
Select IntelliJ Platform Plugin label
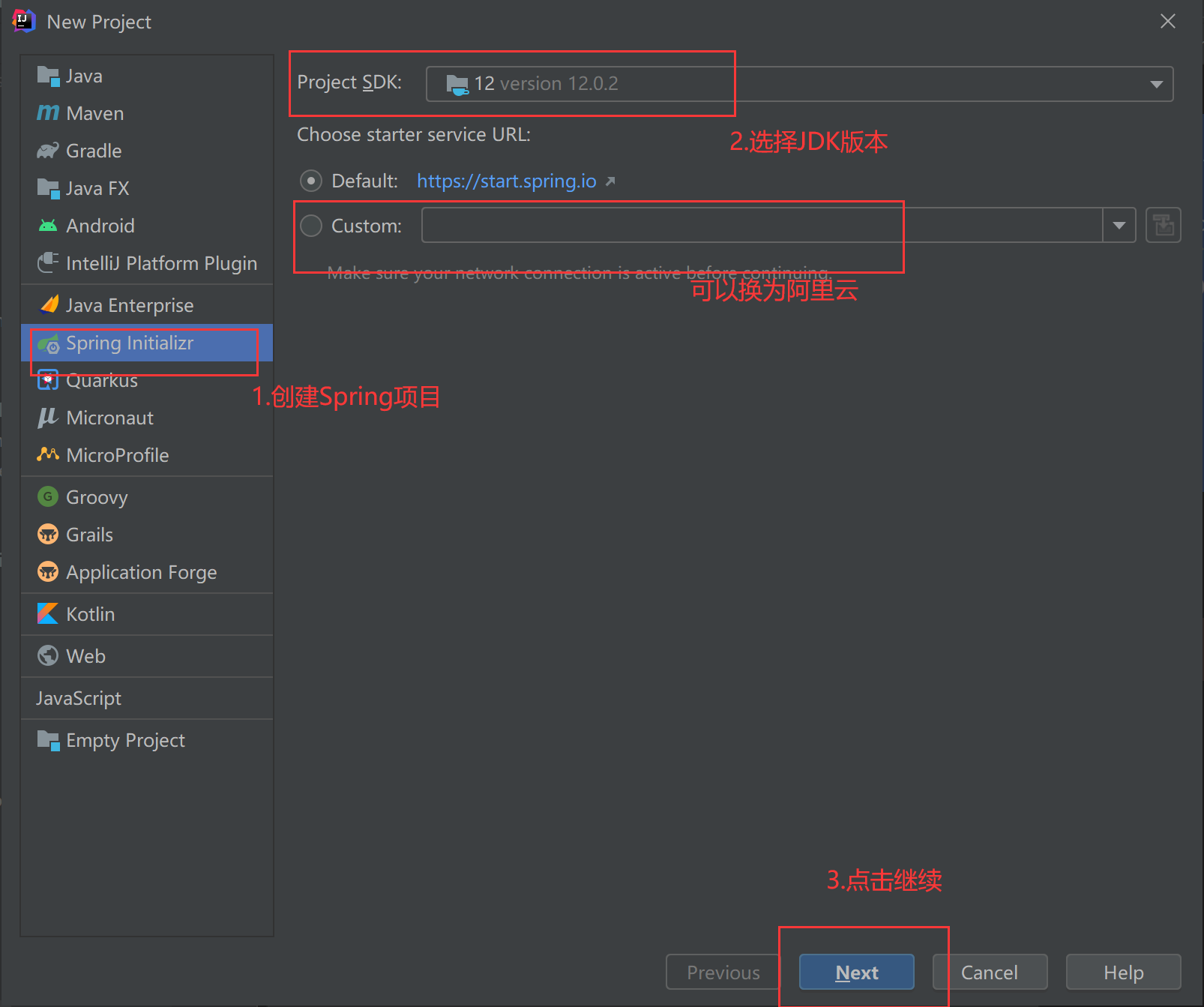162,263
